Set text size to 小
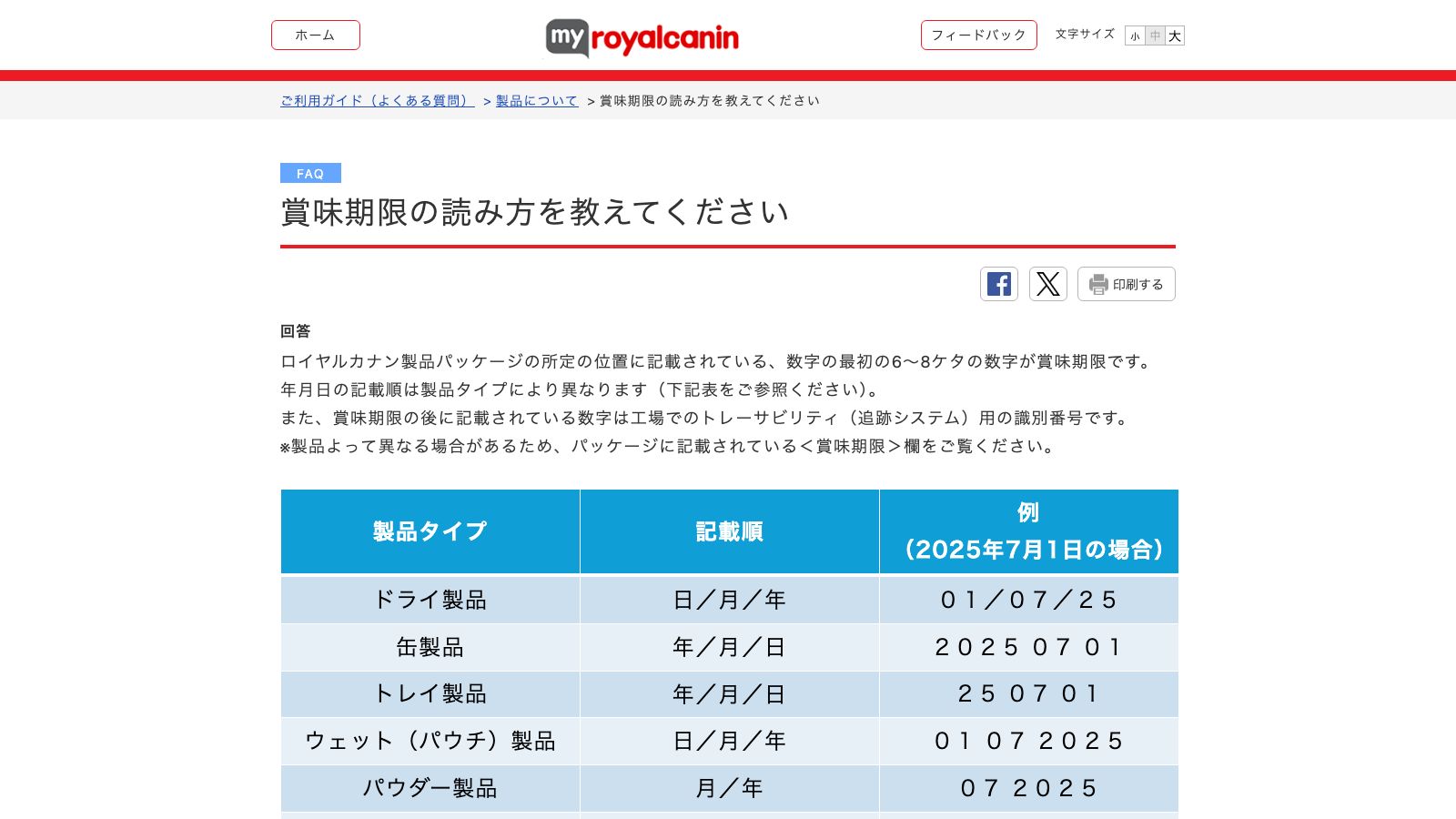 point(1135,36)
